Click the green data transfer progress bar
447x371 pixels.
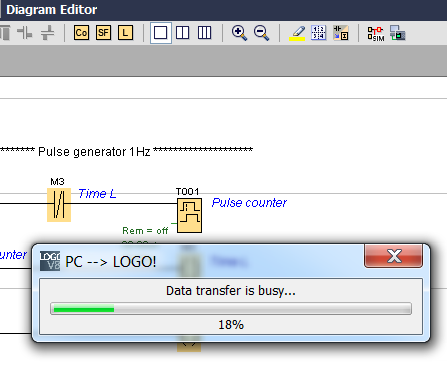coord(231,309)
